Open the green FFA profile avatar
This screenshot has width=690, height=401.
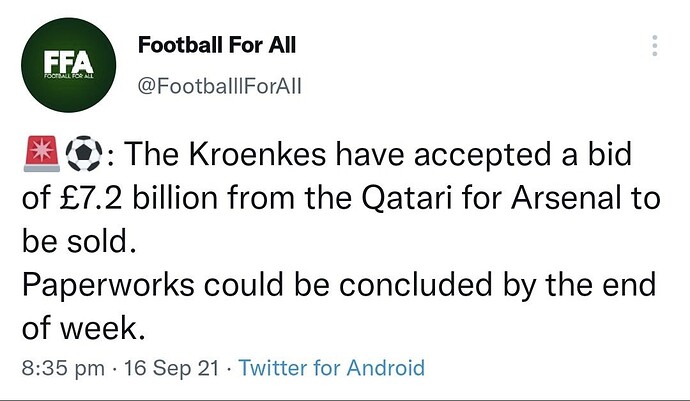tap(69, 65)
